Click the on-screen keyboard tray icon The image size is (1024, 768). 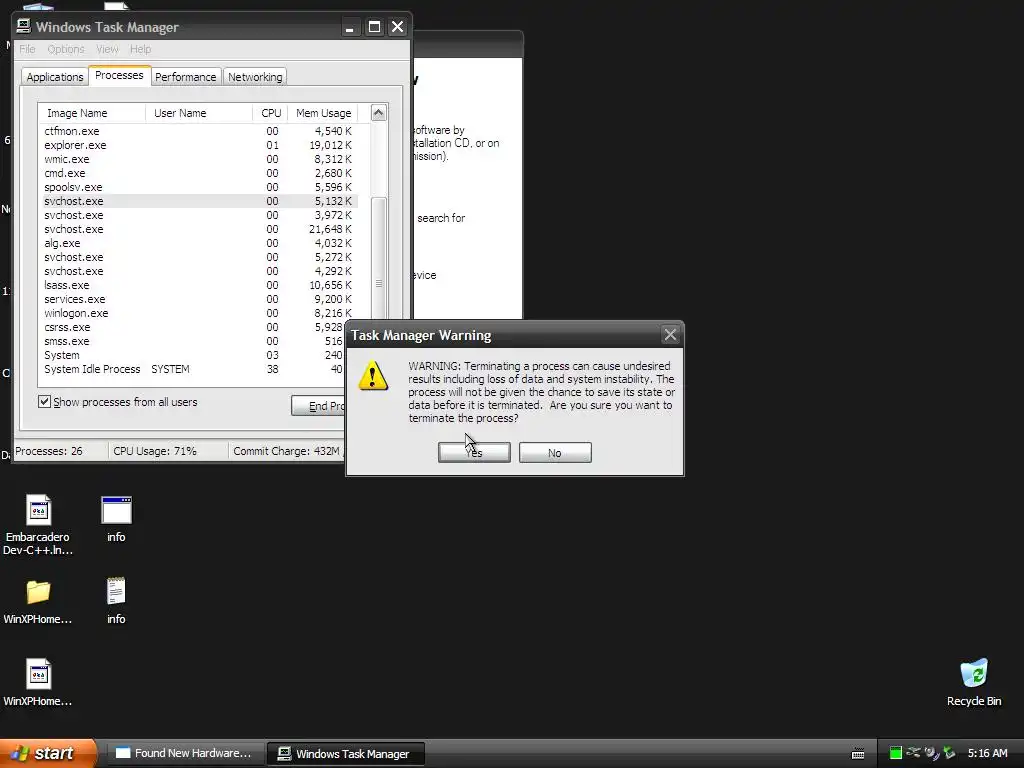[858, 754]
